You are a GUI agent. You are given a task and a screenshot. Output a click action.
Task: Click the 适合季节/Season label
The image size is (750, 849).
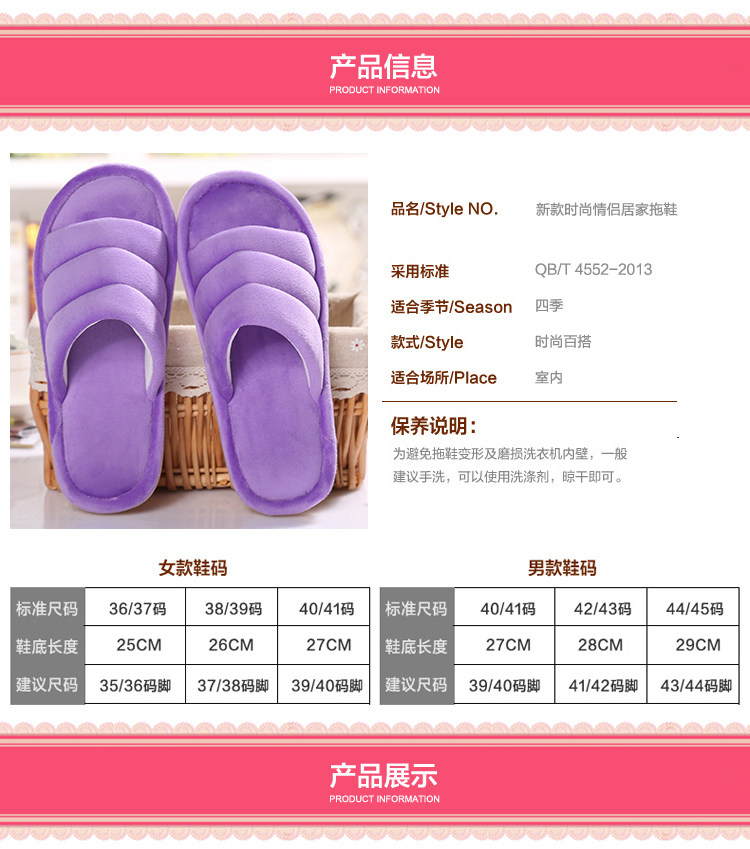point(451,307)
